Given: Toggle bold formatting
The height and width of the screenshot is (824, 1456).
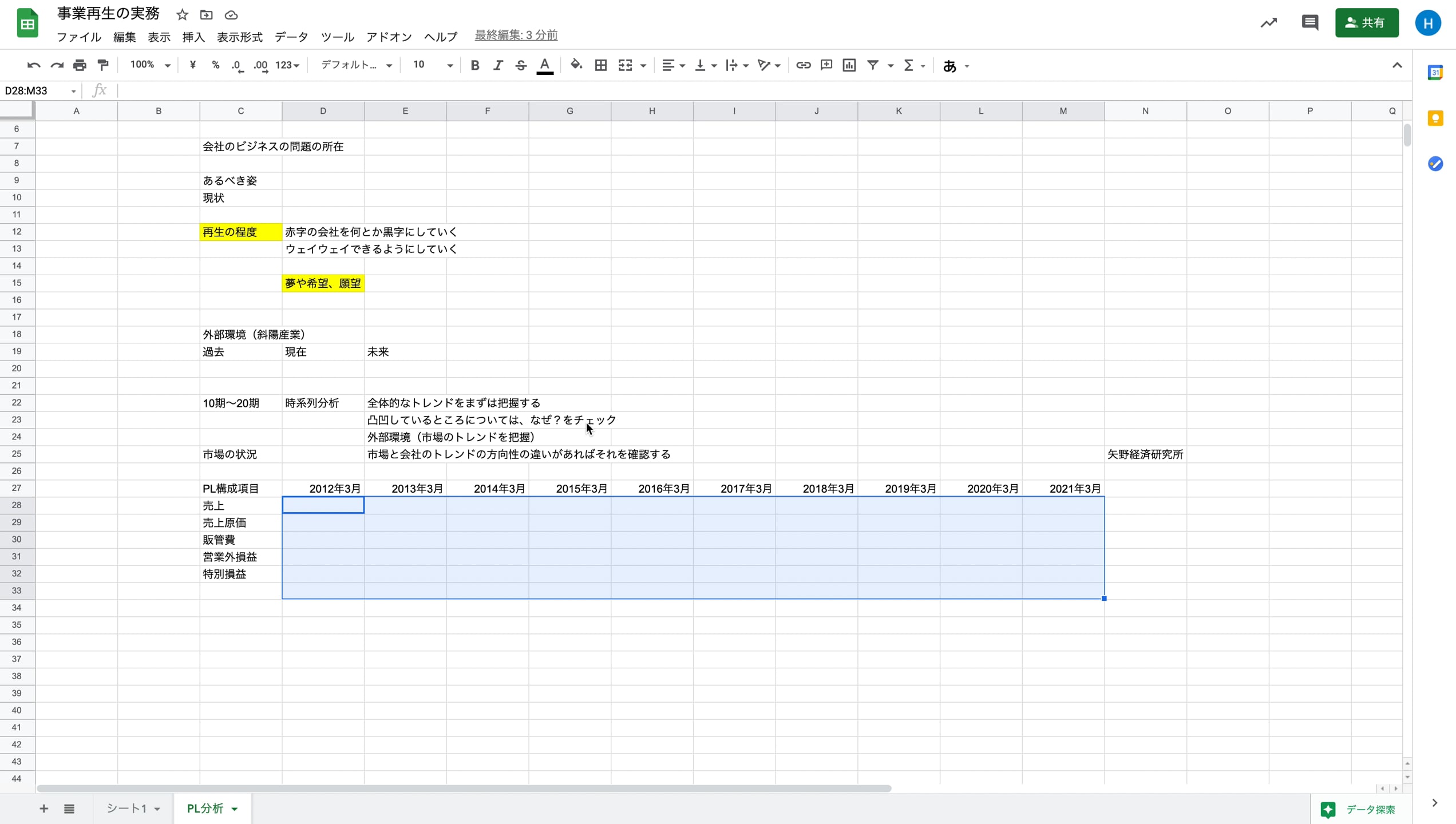Looking at the screenshot, I should 474,65.
